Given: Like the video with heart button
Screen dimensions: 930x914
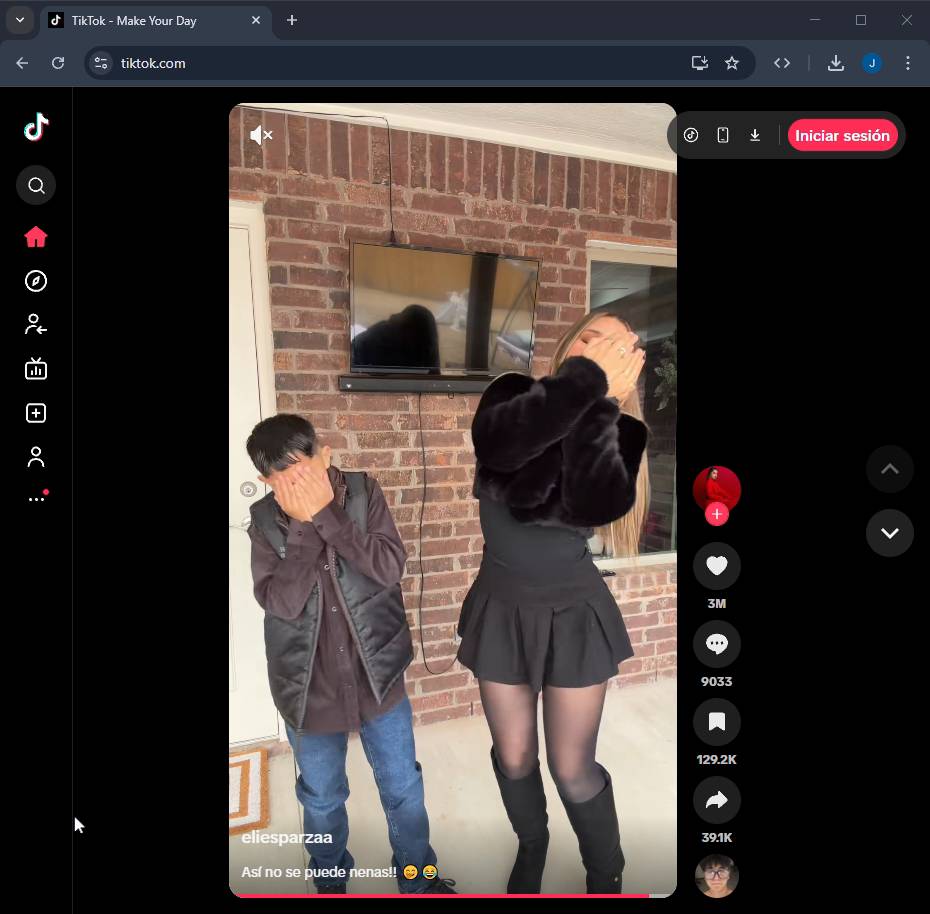Looking at the screenshot, I should [x=716, y=566].
